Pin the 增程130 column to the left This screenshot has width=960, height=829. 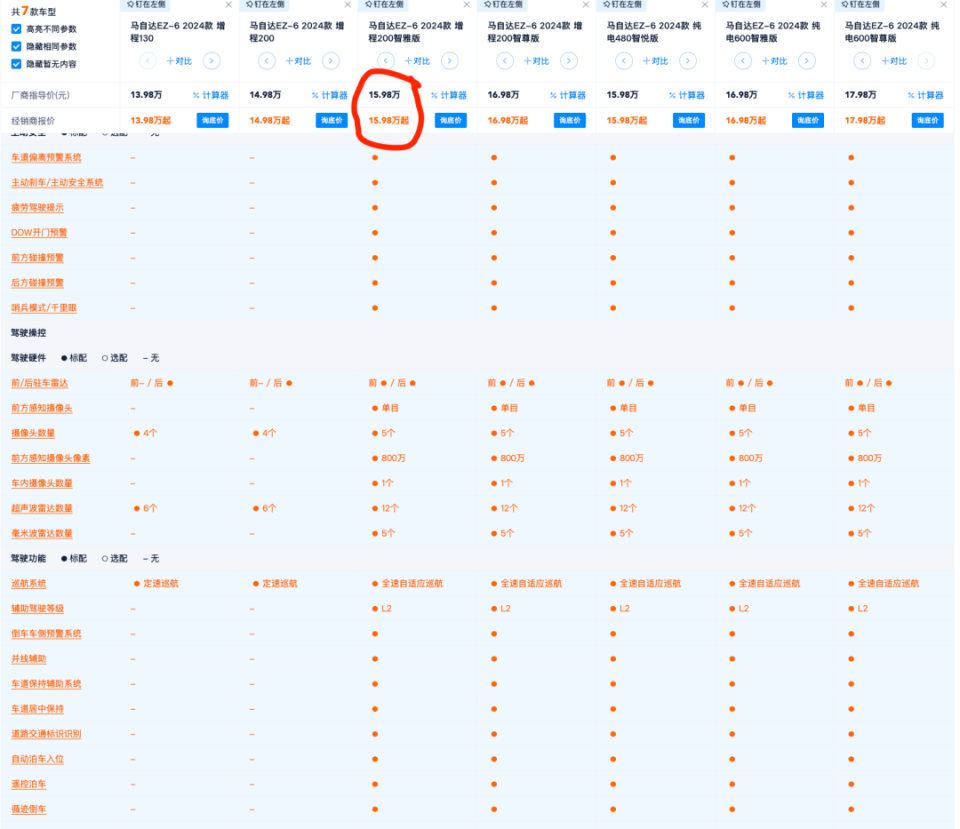pyautogui.click(x=146, y=4)
